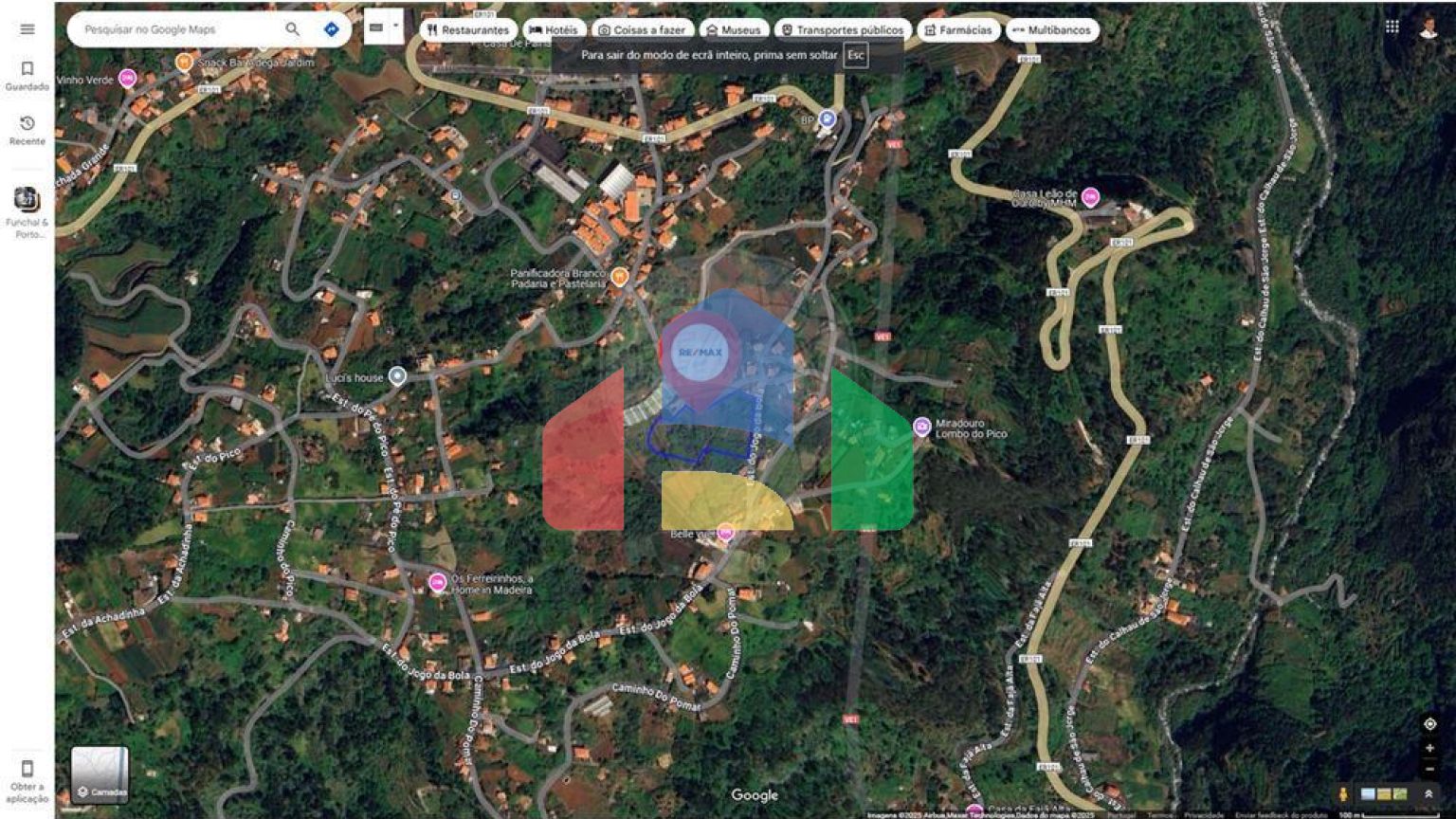Open the directions icon beside the search bar

330,29
